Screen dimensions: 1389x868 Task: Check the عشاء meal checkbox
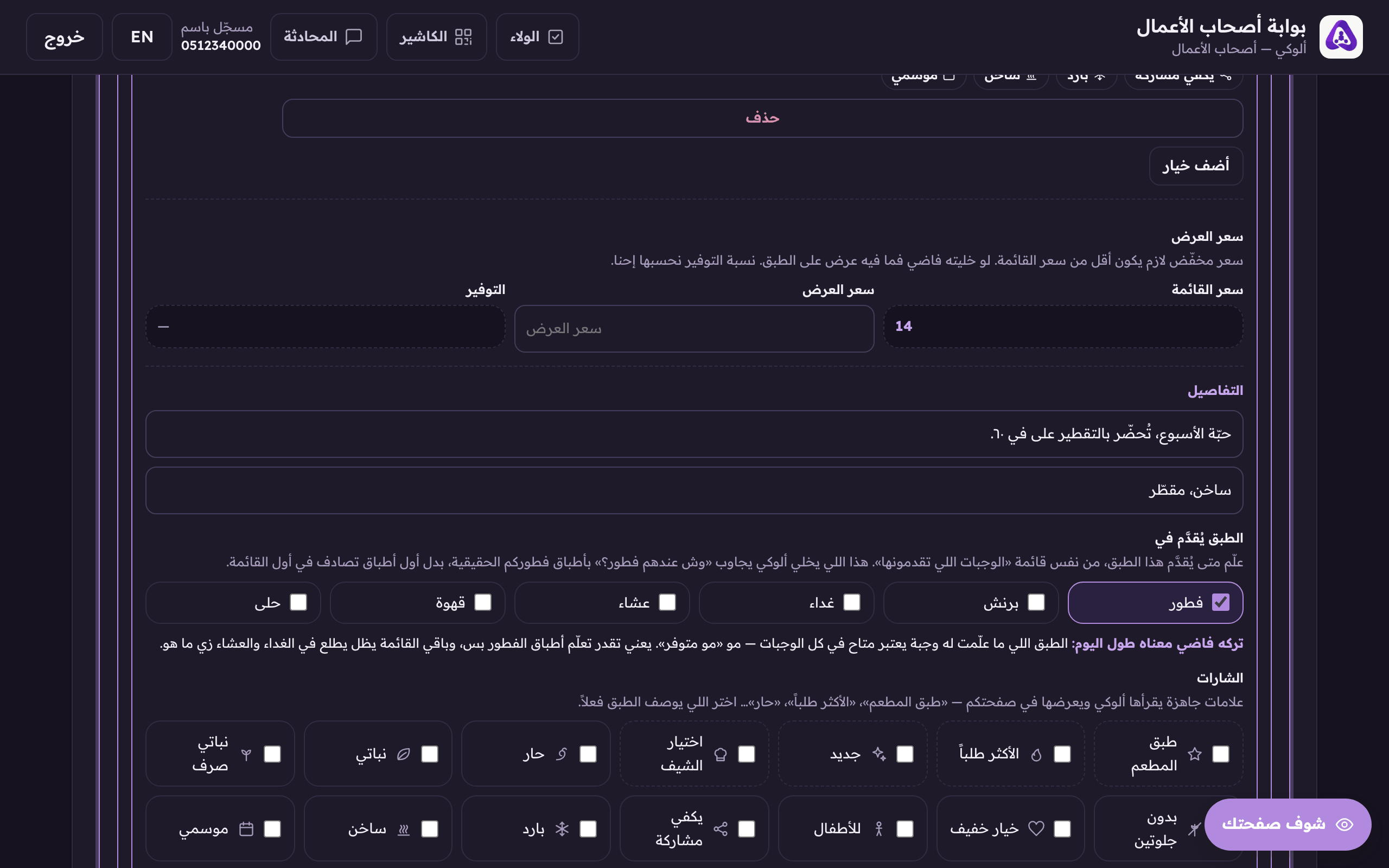[x=667, y=602]
